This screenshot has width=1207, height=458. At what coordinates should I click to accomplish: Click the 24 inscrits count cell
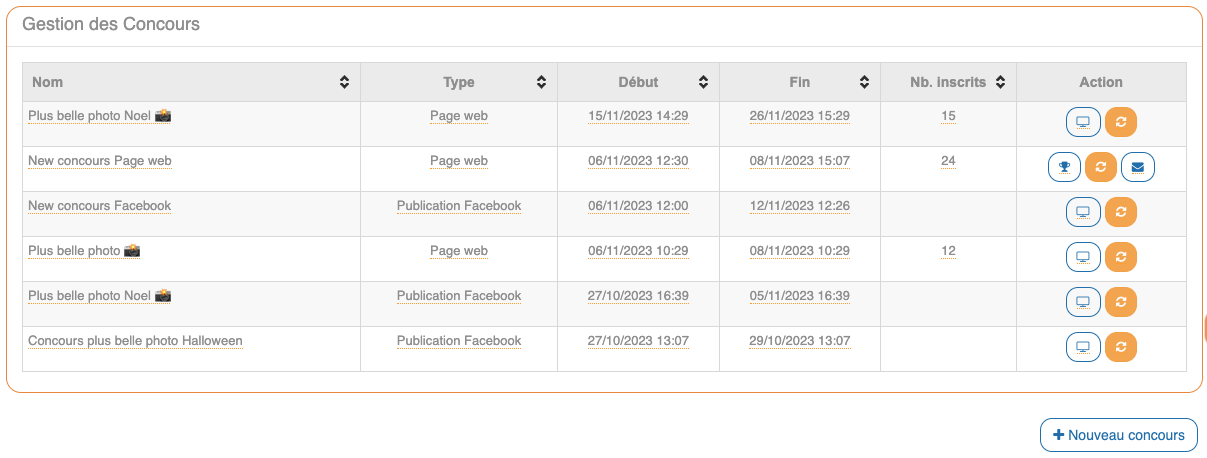[948, 161]
